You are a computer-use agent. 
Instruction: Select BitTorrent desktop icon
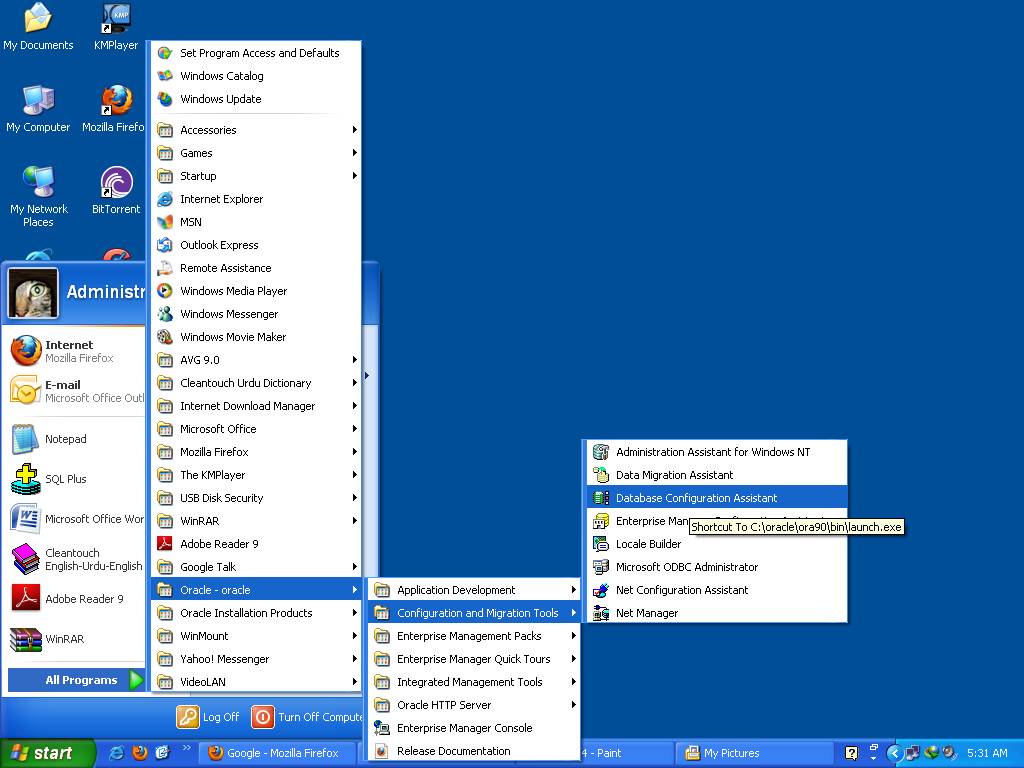pyautogui.click(x=116, y=191)
